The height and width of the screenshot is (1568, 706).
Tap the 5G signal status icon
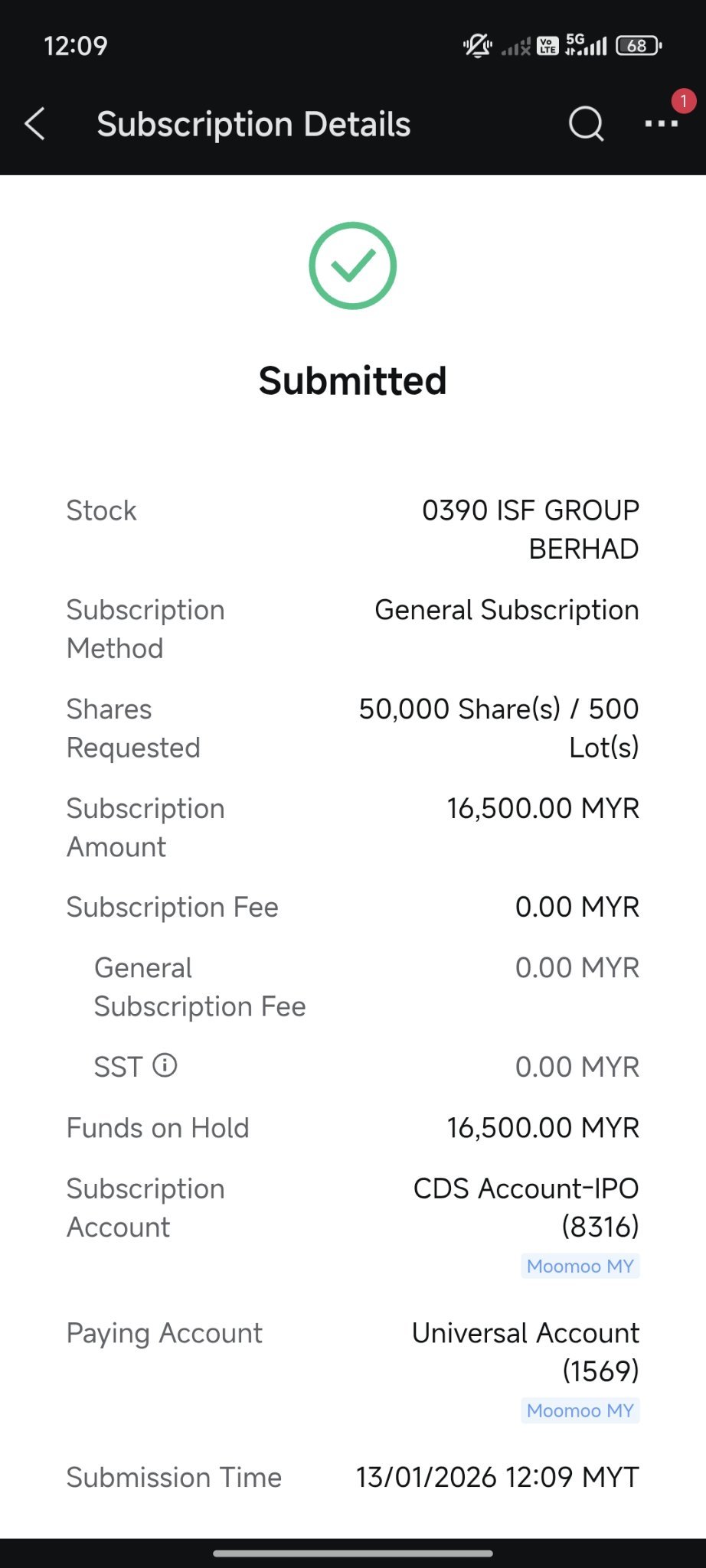586,45
